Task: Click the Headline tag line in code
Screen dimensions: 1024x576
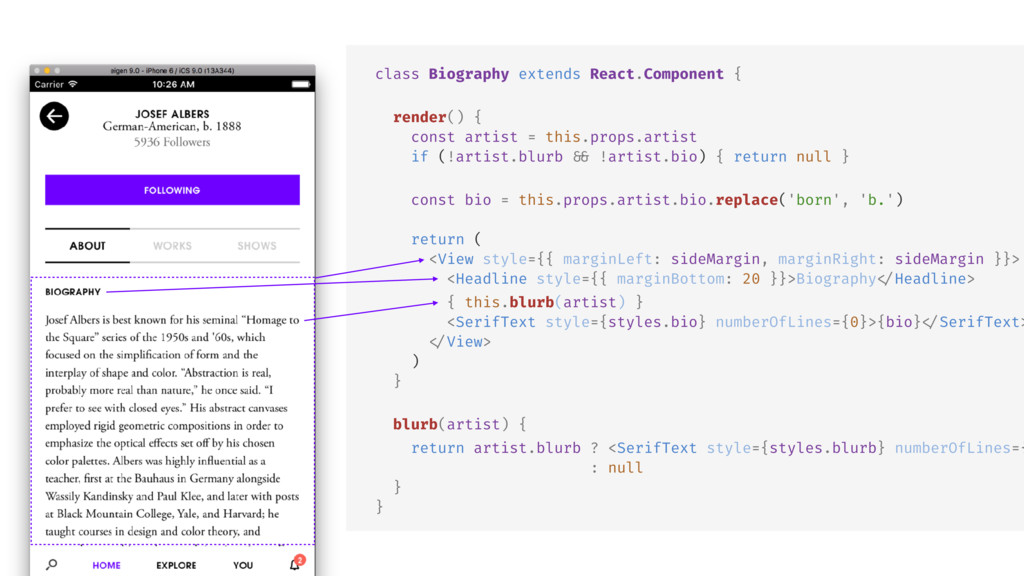Action: coord(711,279)
